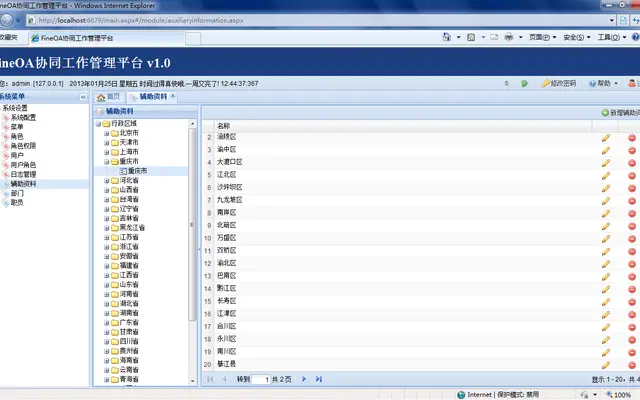Jump to last page in pager
The height and width of the screenshot is (400, 640).
click(x=319, y=379)
